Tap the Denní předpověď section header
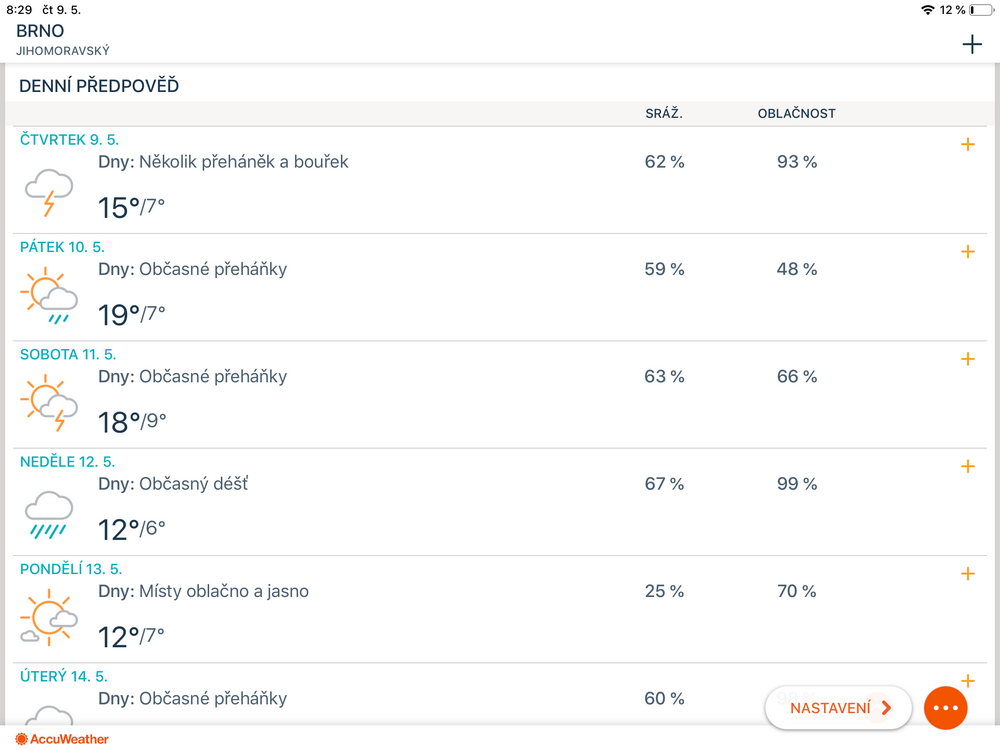The image size is (1000, 750). tap(99, 86)
